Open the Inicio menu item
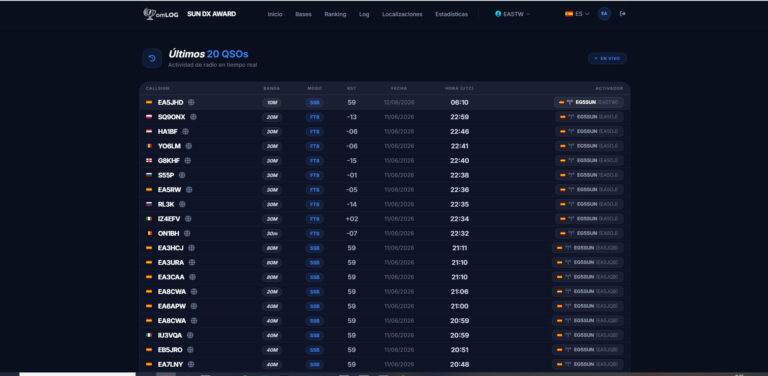This screenshot has height=376, width=768. 275,14
